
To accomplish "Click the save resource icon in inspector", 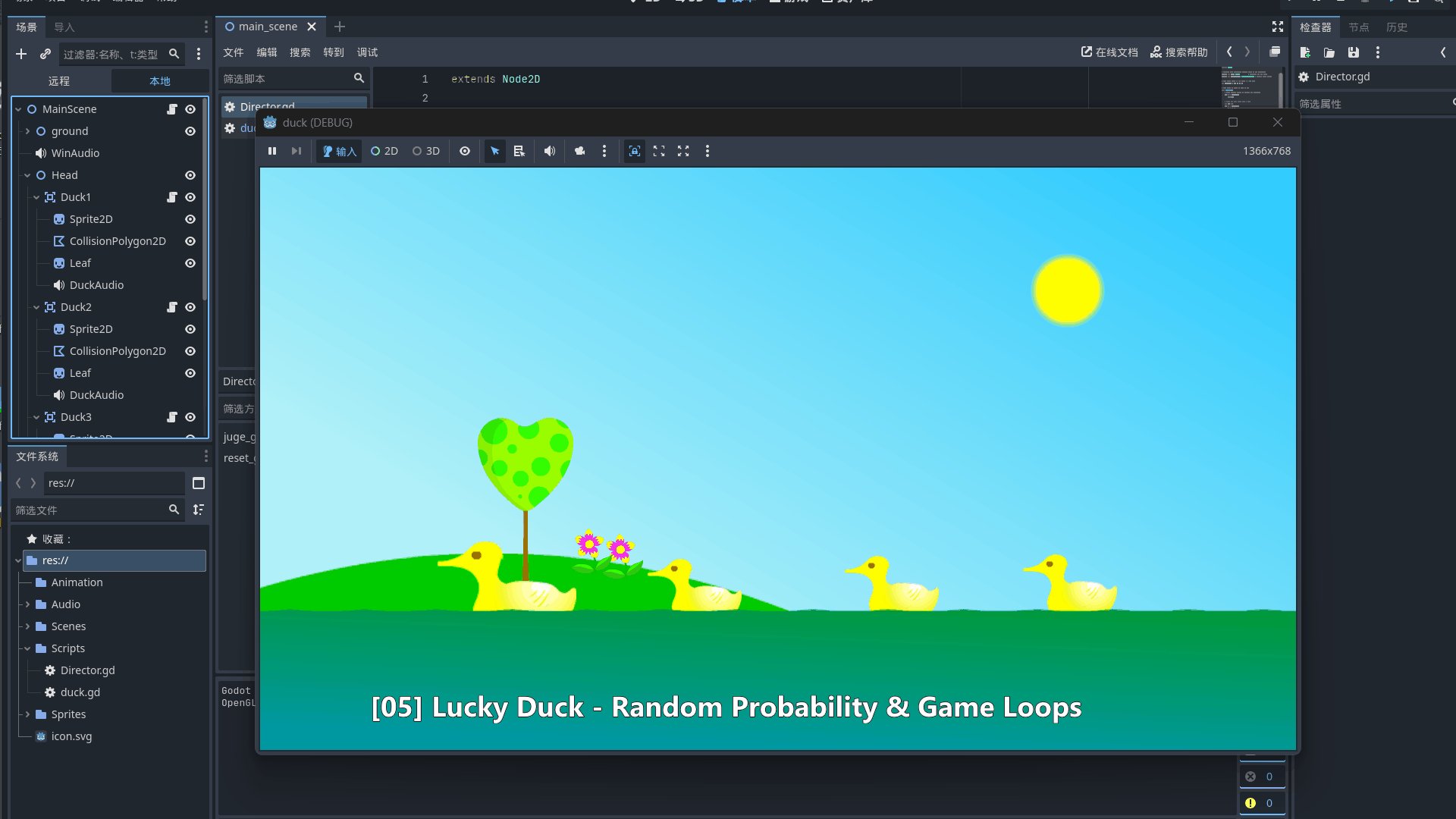I will coord(1354,52).
